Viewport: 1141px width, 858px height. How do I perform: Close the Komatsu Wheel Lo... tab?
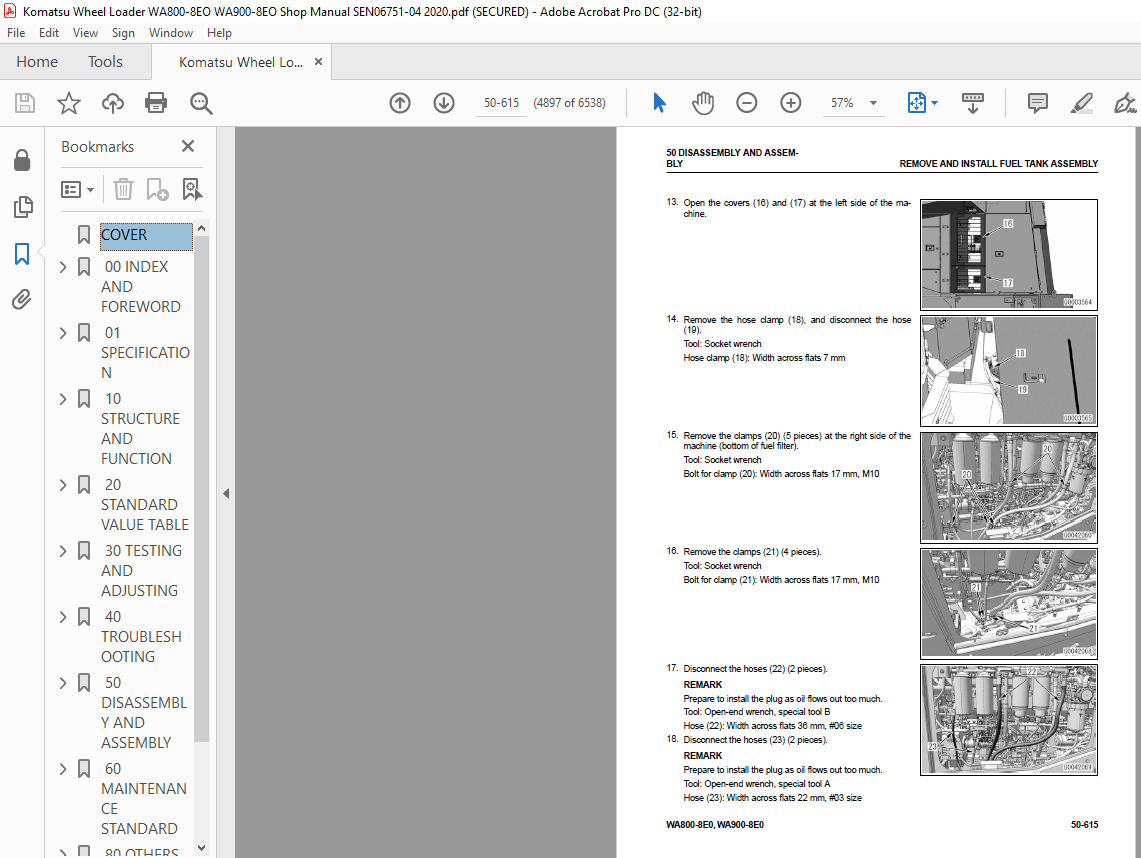[x=318, y=62]
